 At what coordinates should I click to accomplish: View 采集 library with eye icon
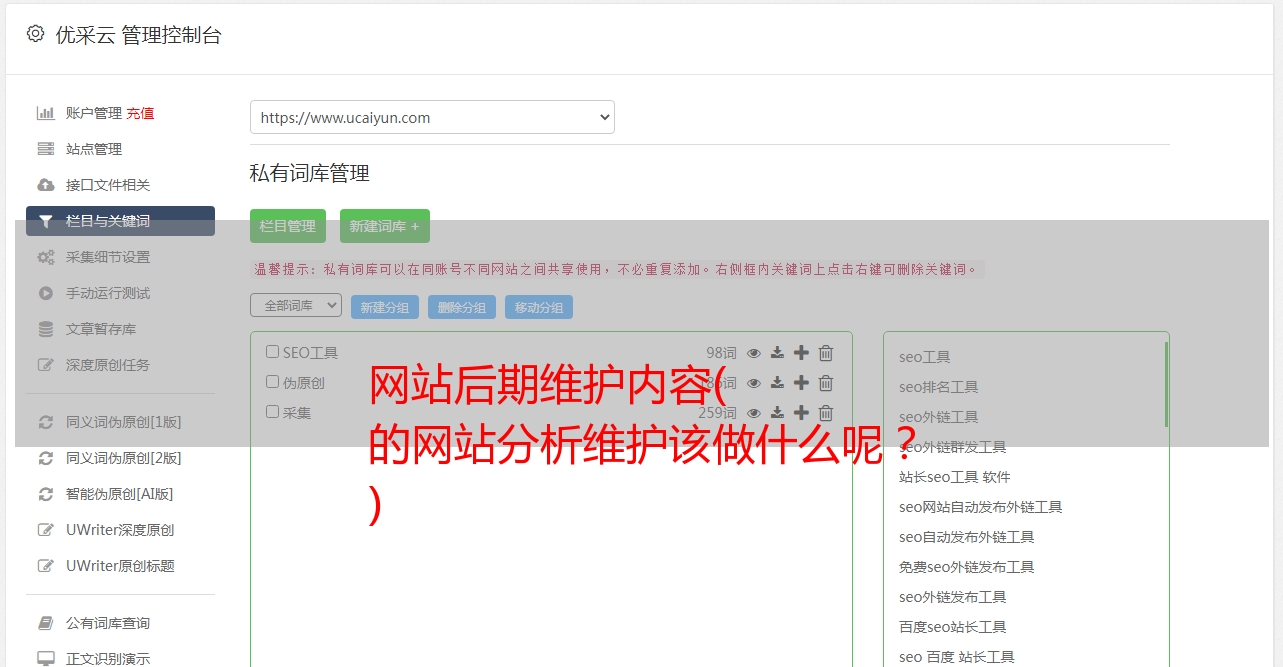754,413
